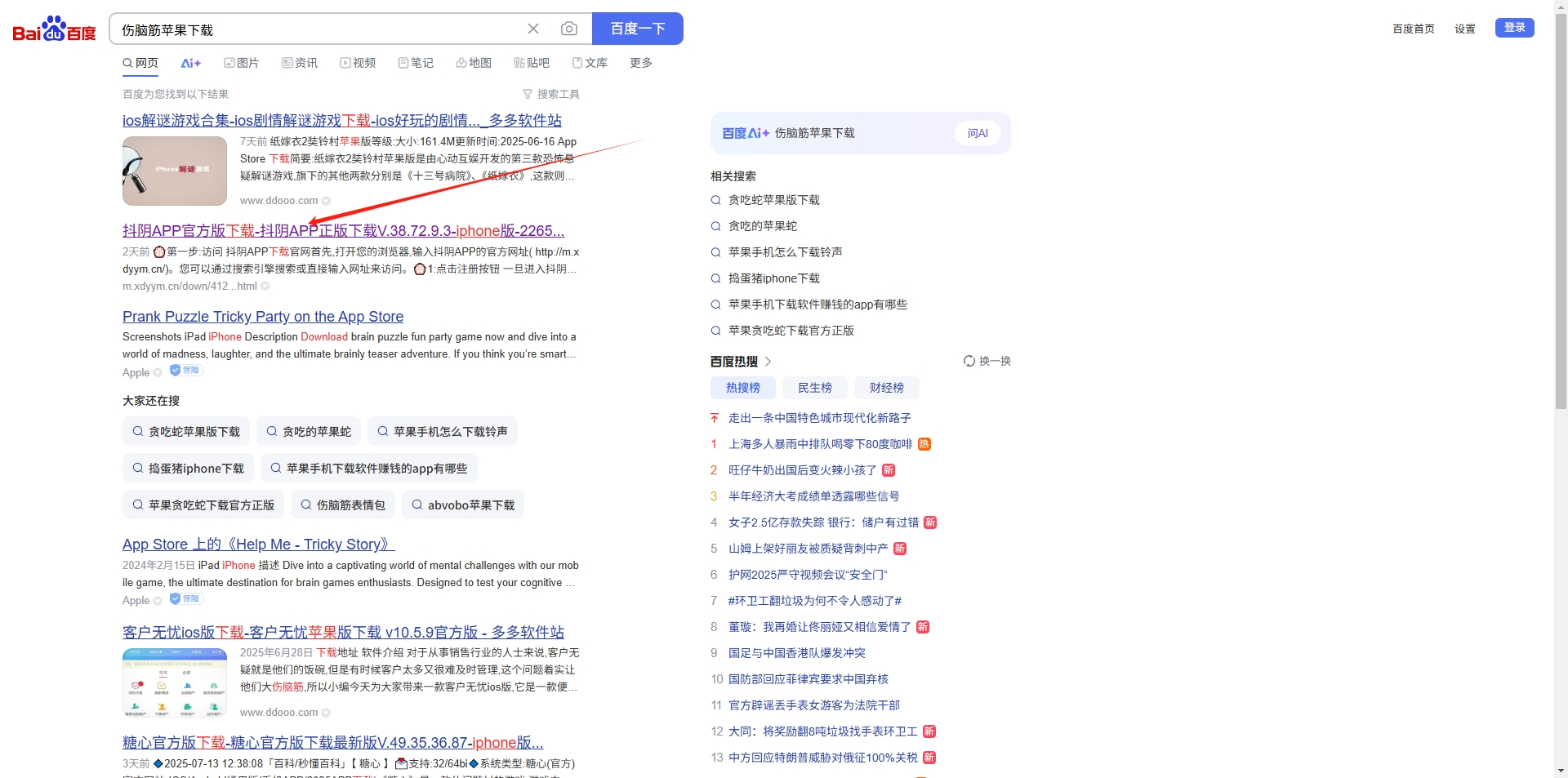Select the 财经榜 tab

[x=887, y=388]
